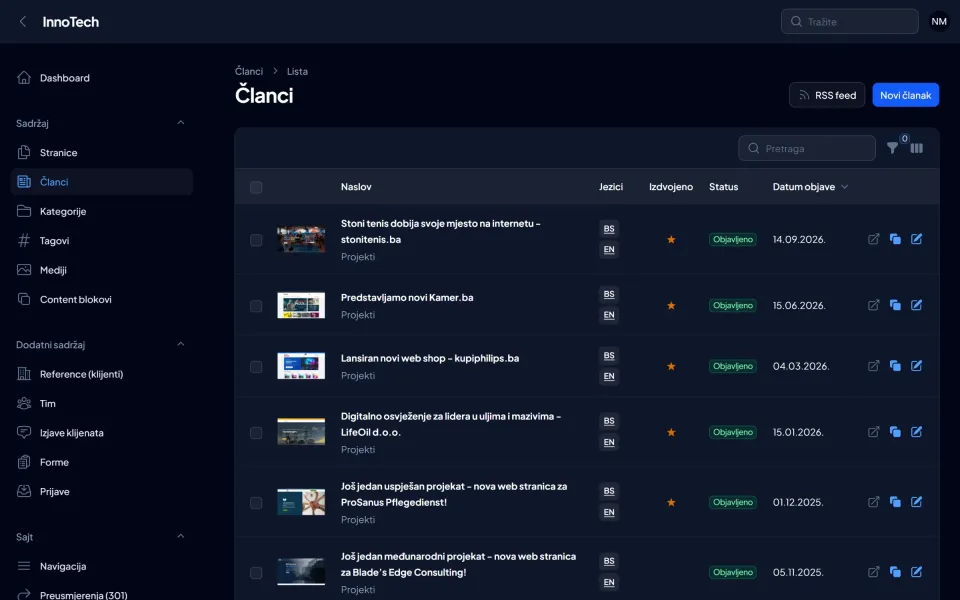960x600 pixels.
Task: Open Forme in sidebar
Action: point(102,462)
